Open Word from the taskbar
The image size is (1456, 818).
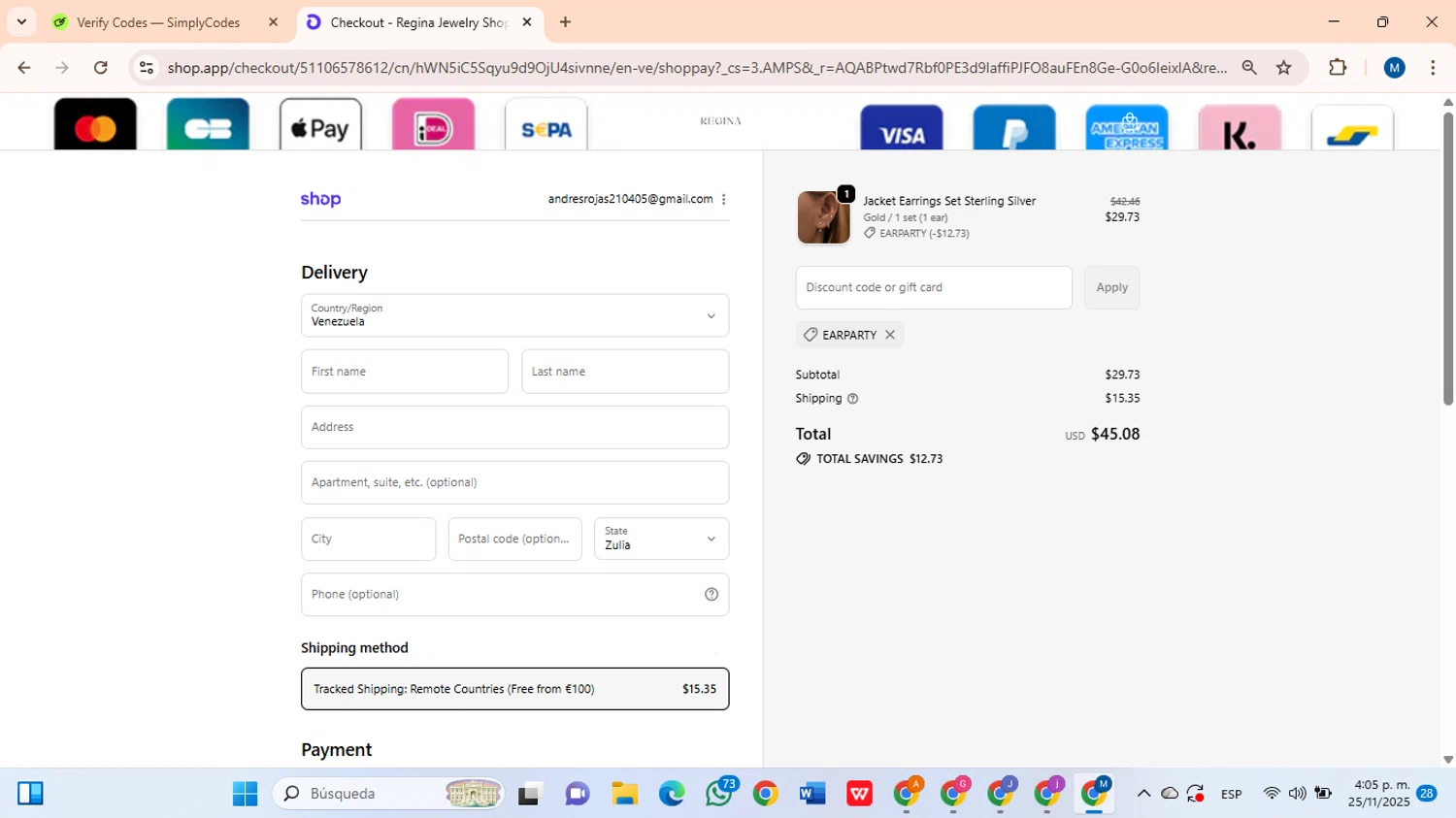click(x=812, y=794)
